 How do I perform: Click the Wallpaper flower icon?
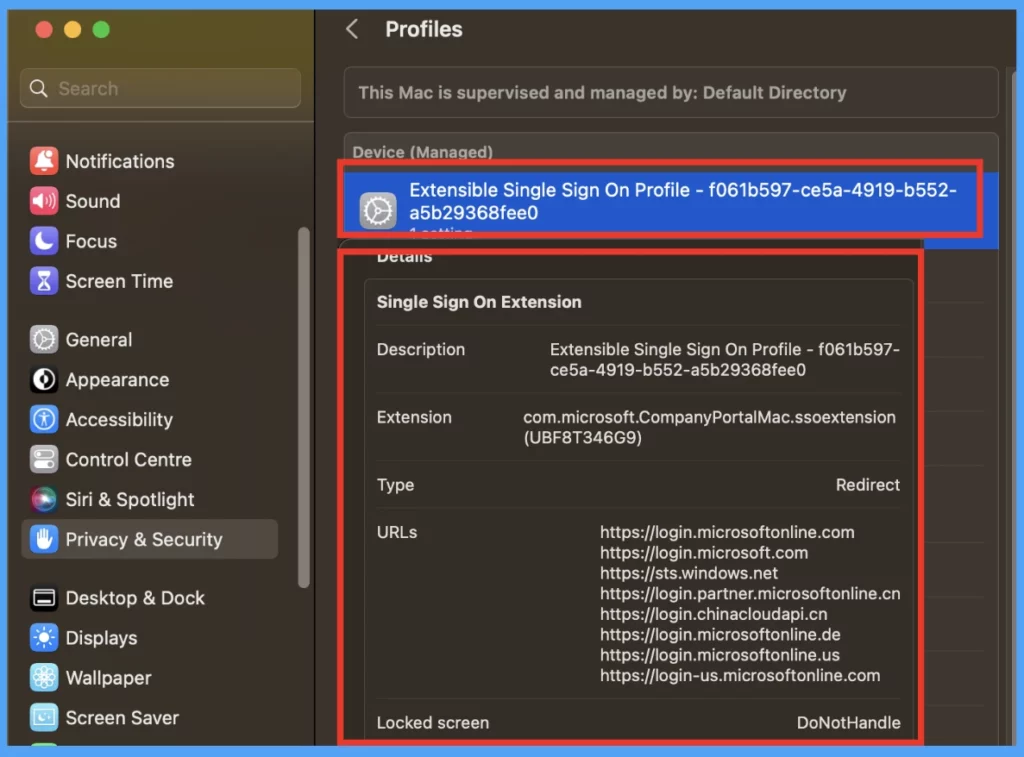coord(44,678)
